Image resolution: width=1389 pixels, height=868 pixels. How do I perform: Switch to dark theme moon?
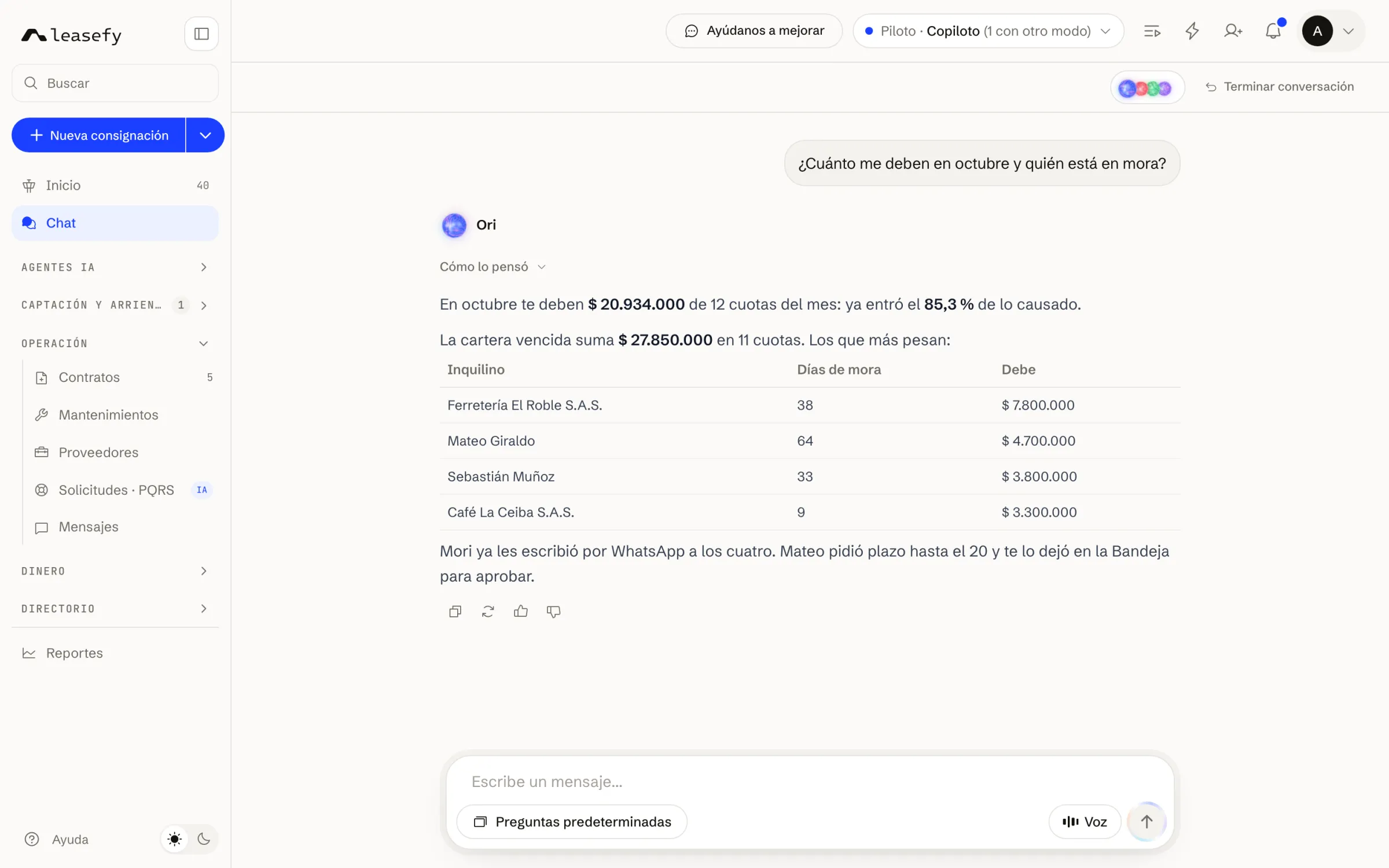(x=204, y=839)
